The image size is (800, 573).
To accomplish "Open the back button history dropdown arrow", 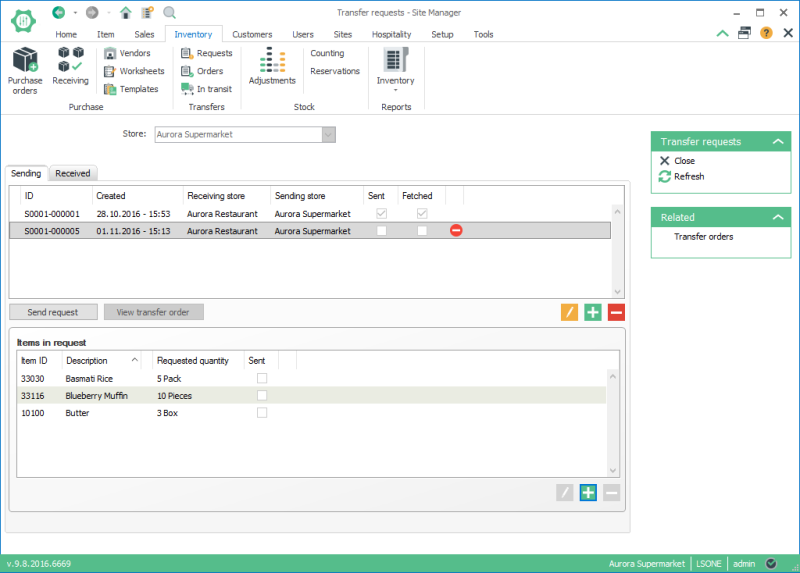I will (75, 12).
